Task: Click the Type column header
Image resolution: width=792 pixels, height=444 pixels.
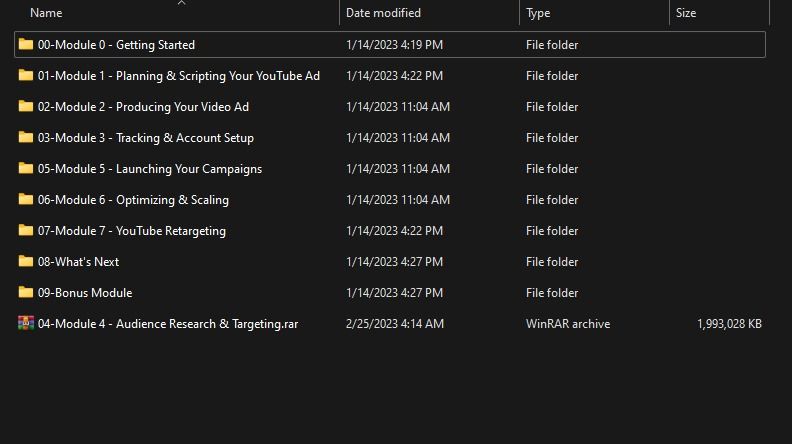Action: [538, 13]
